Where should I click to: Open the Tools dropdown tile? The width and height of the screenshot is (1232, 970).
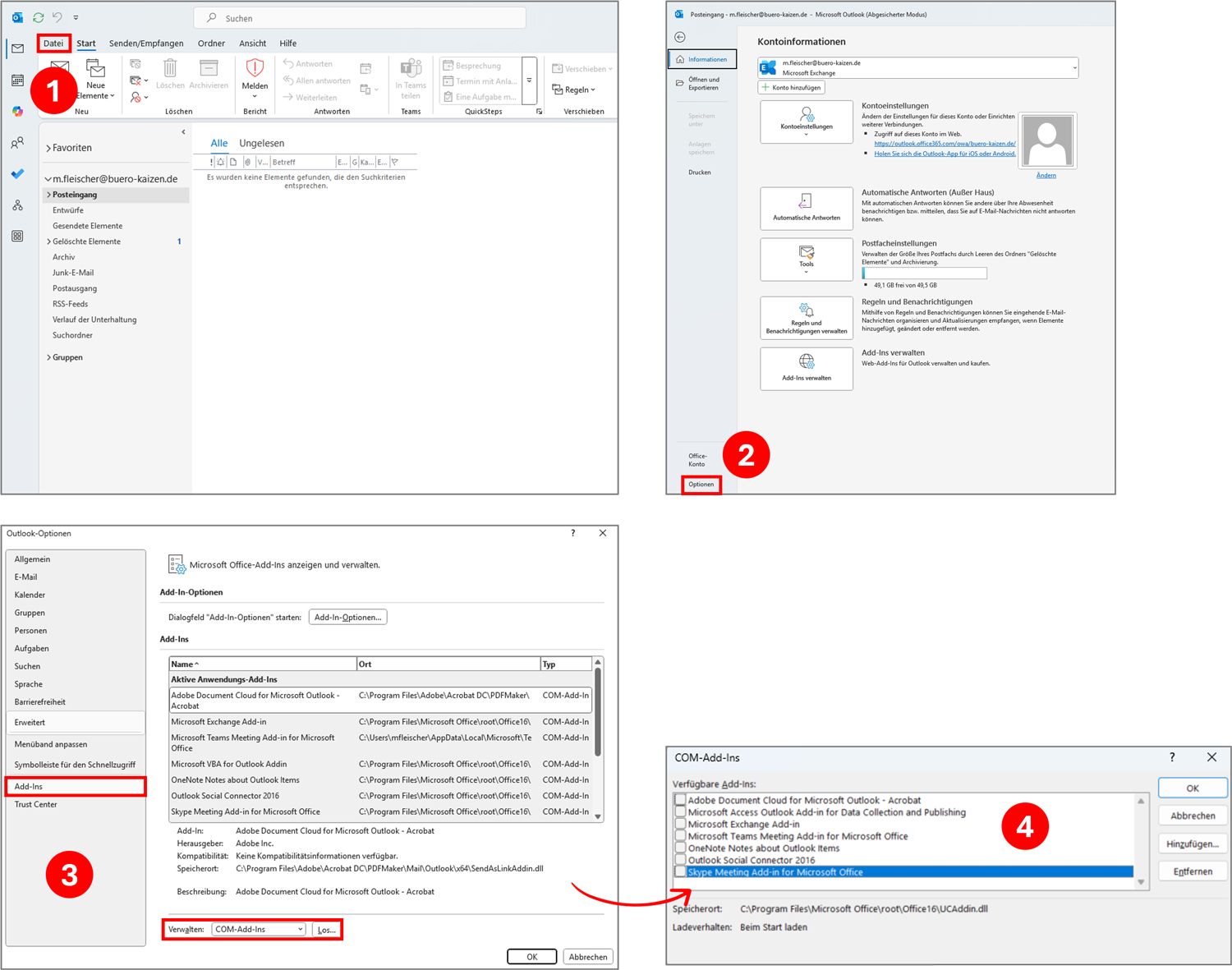[807, 260]
